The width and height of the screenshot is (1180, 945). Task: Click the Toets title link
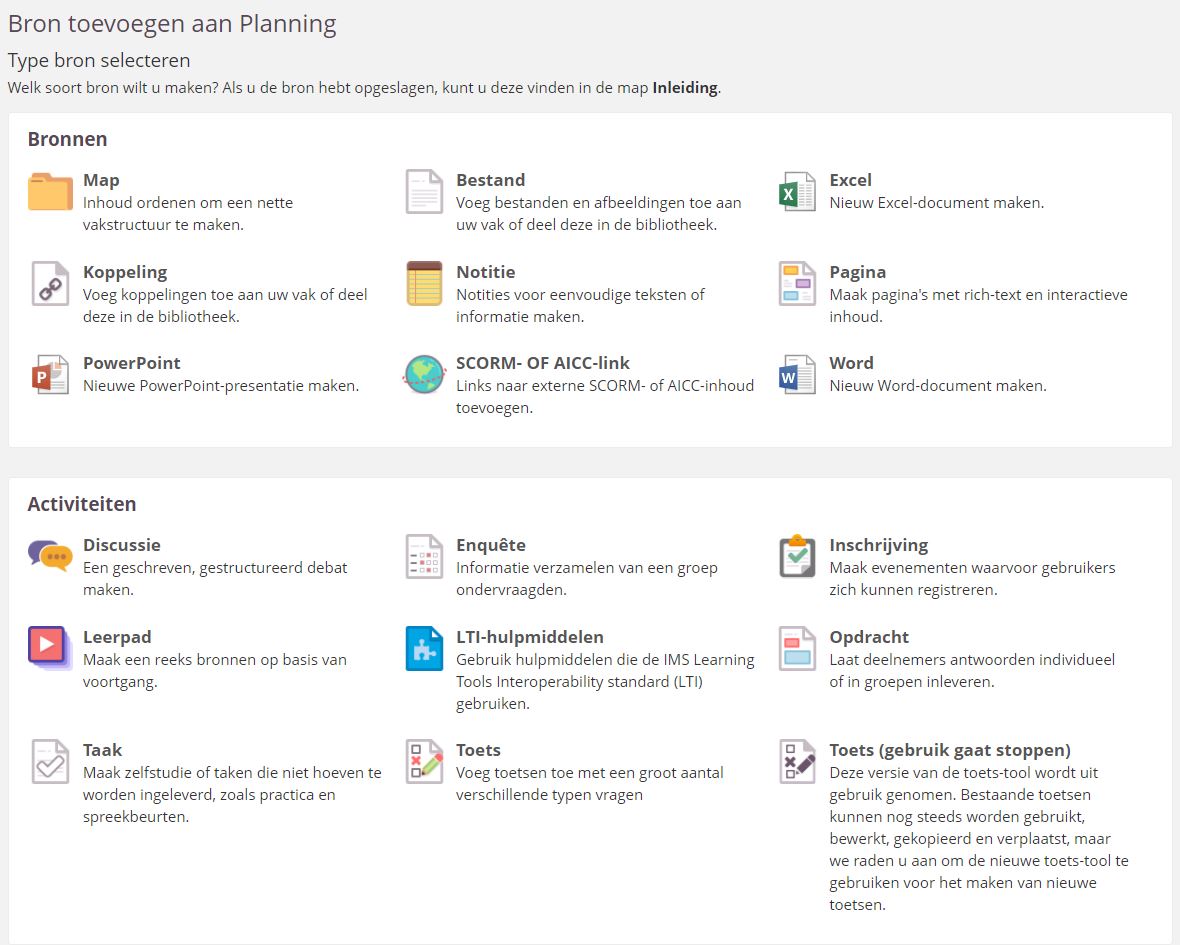tap(478, 750)
